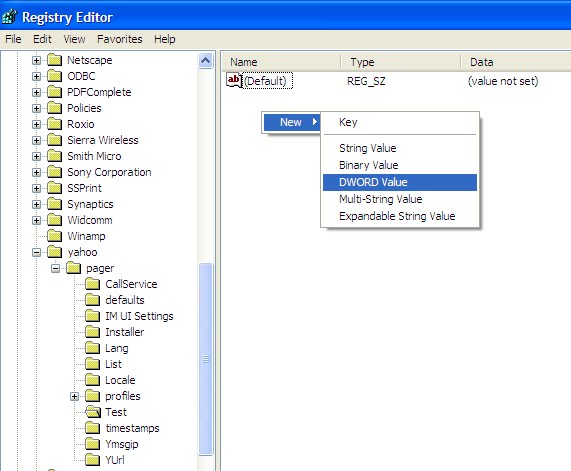Open the Help menu
Image resolution: width=571 pixels, height=471 pixels.
(165, 39)
